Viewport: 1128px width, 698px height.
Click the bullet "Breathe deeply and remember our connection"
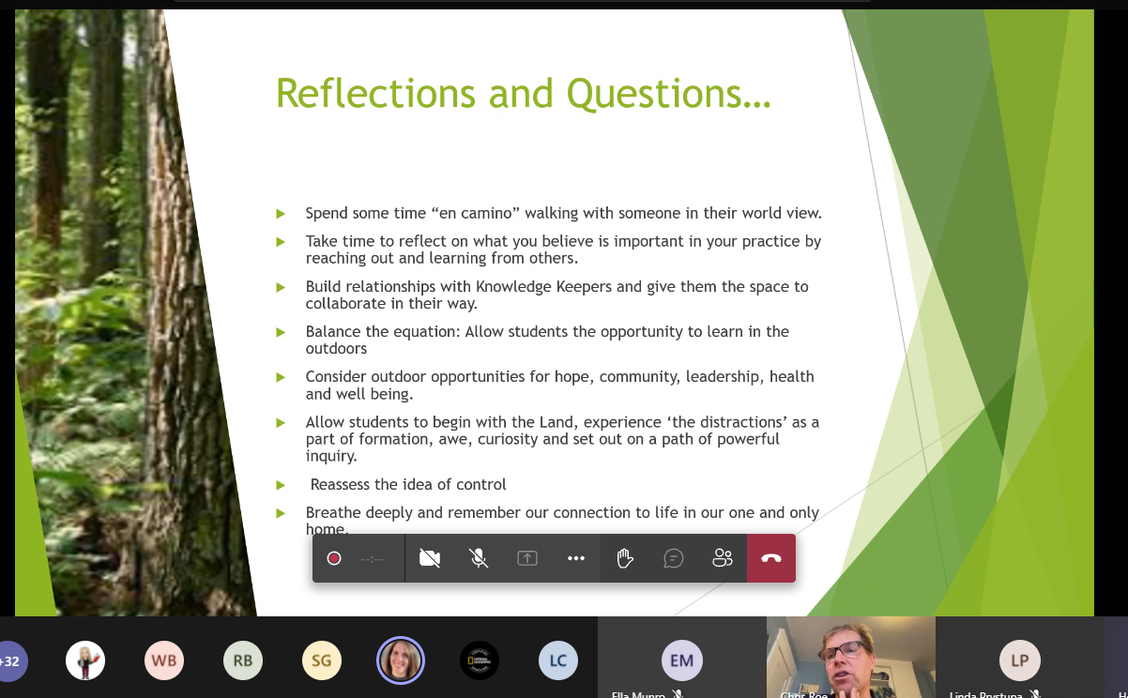pos(563,520)
